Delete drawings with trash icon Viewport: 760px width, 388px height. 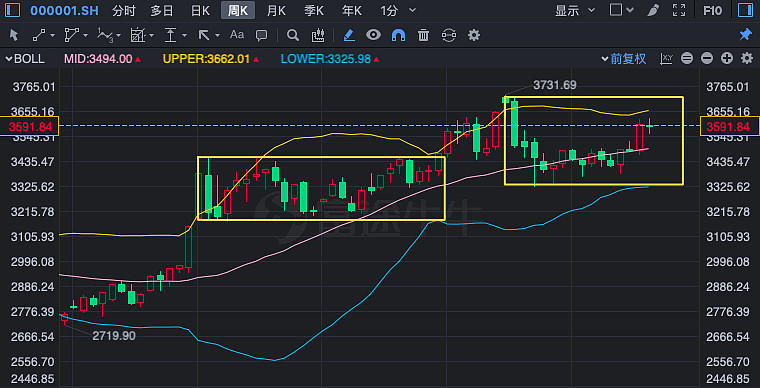click(x=424, y=35)
